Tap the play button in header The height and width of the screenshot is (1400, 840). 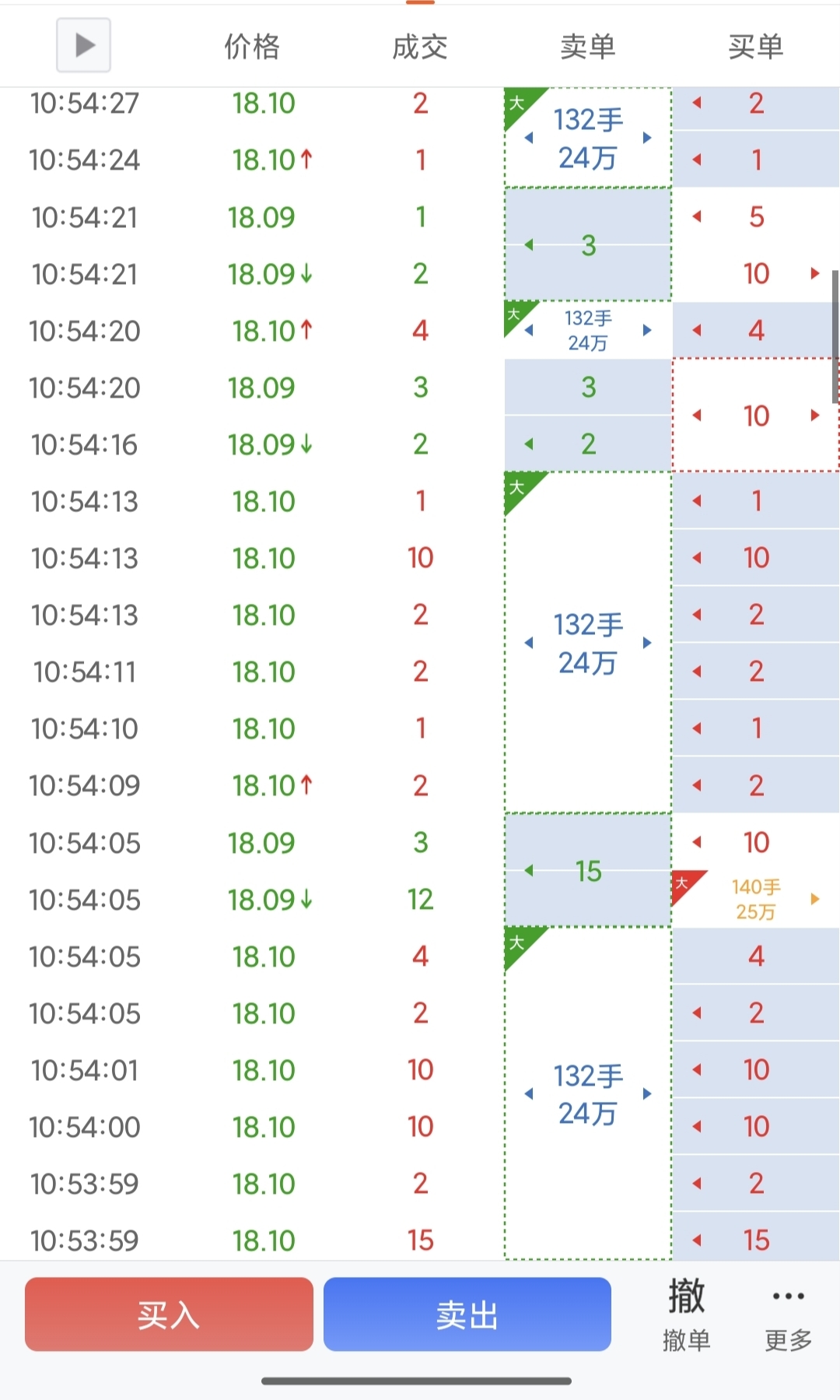tap(83, 45)
